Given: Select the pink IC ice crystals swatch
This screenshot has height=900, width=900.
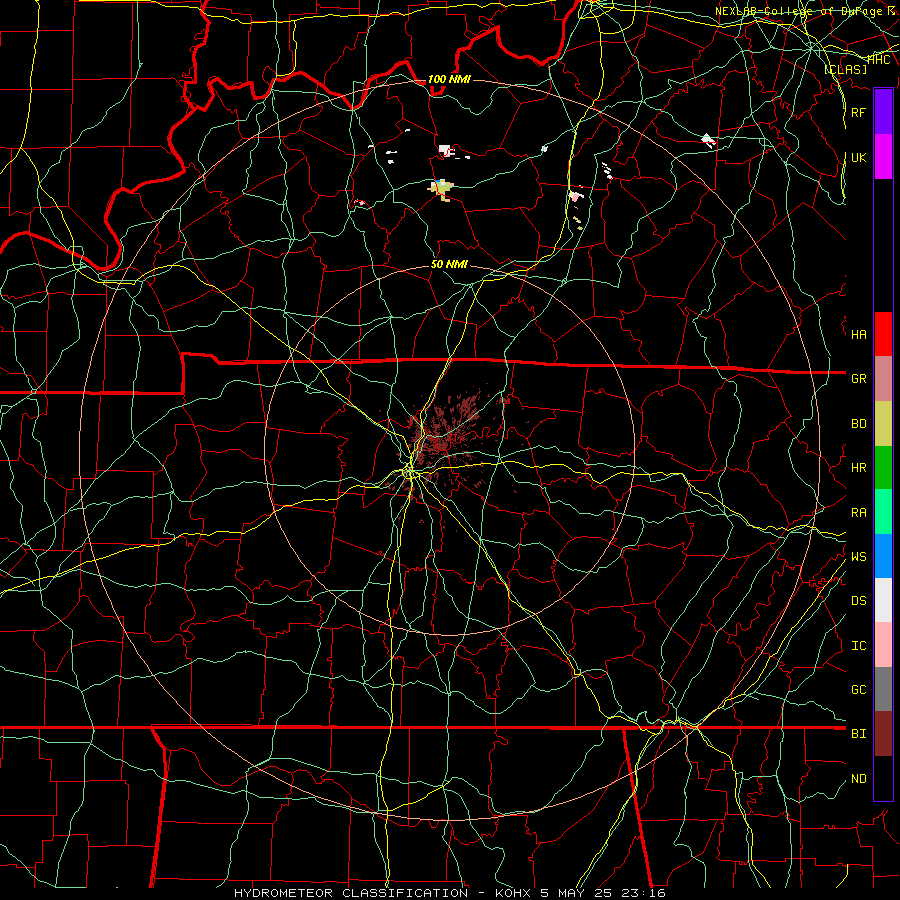Looking at the screenshot, I should [883, 645].
